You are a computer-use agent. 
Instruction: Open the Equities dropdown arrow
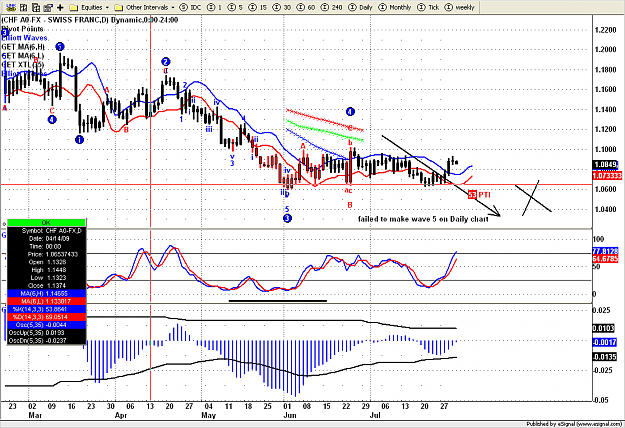[107, 8]
